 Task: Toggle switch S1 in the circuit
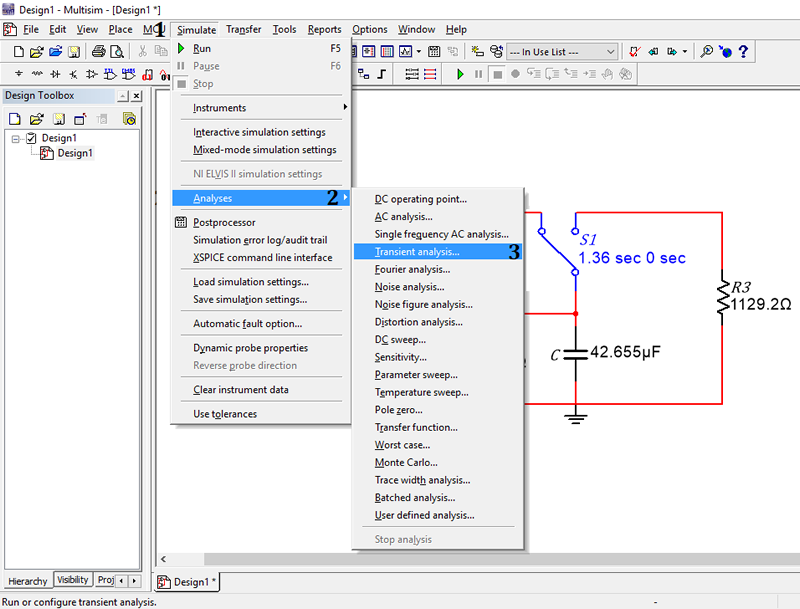559,250
